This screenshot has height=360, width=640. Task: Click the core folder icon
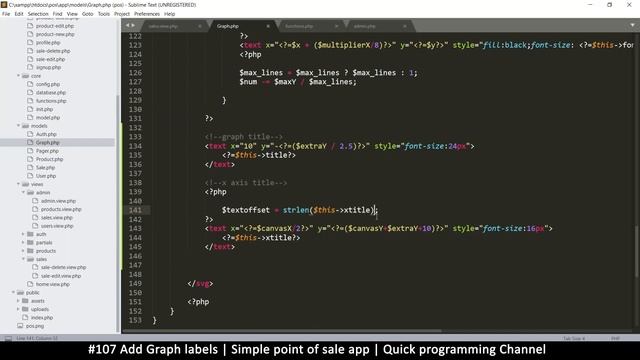pyautogui.click(x=25, y=76)
